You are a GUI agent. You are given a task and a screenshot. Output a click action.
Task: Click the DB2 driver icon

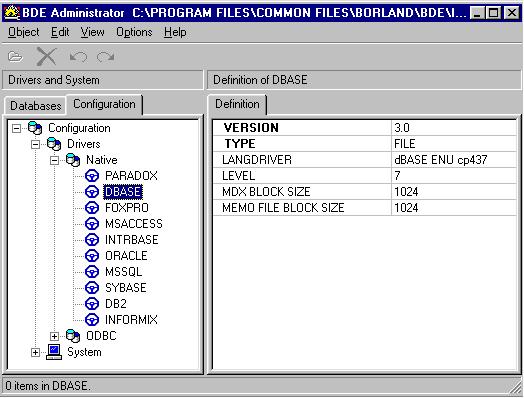[x=92, y=304]
